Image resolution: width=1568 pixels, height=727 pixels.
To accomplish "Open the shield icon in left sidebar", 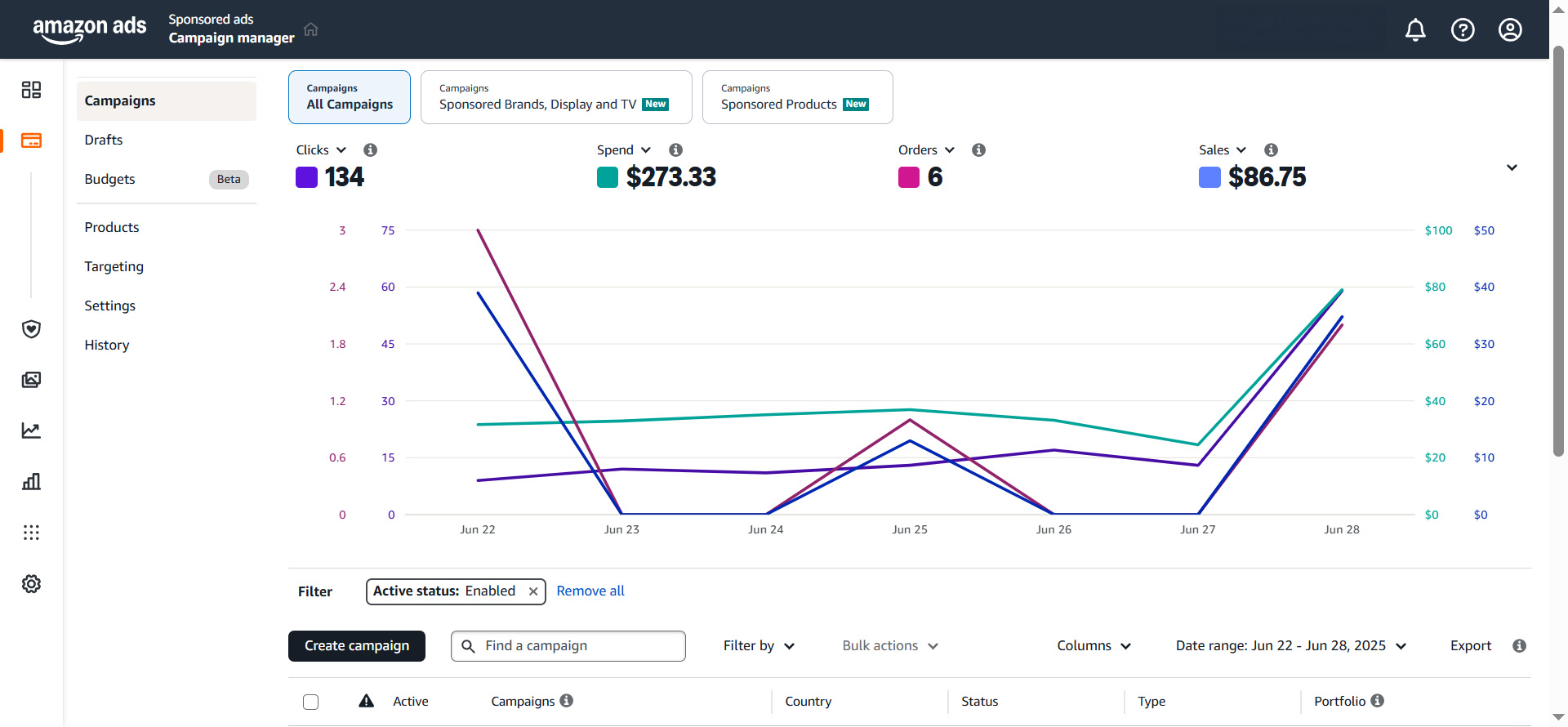I will (x=31, y=329).
